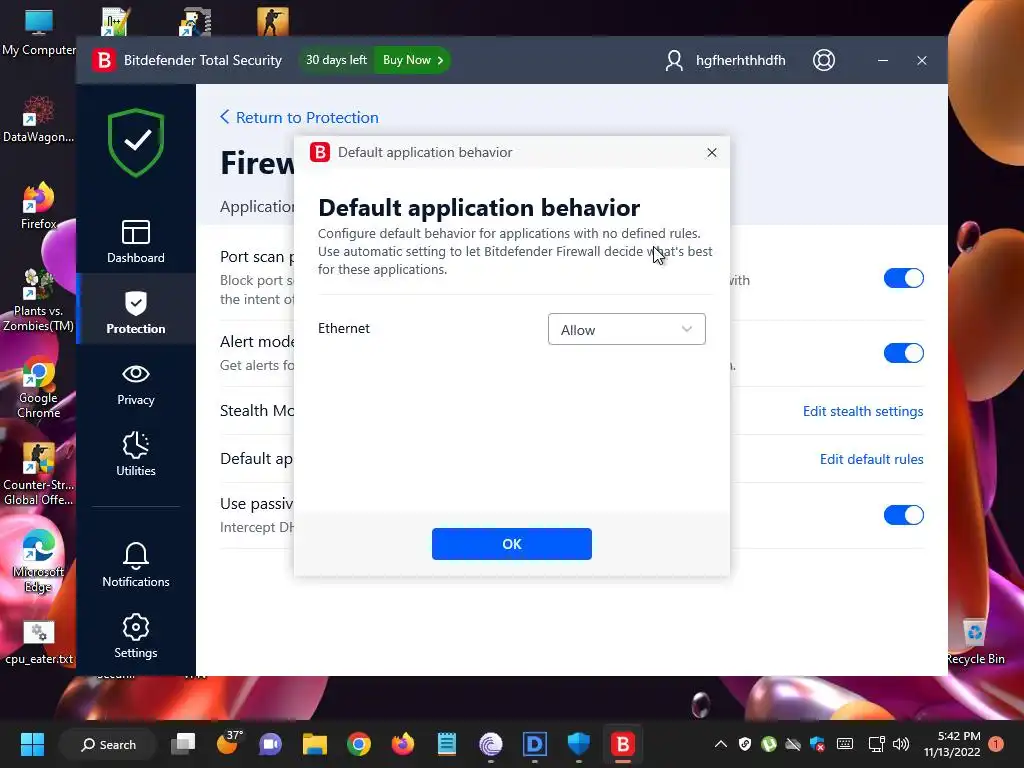1024x768 pixels.
Task: Open Windows Security shield in taskbar
Action: 579,744
